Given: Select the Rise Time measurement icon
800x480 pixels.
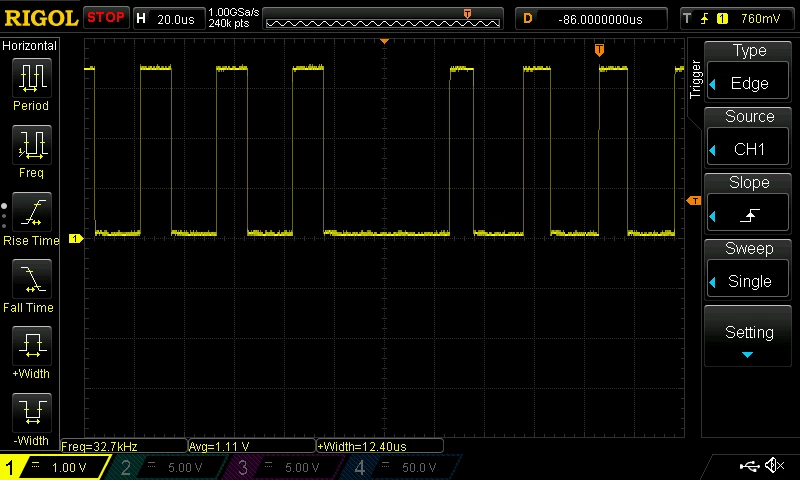Looking at the screenshot, I should pos(32,212).
